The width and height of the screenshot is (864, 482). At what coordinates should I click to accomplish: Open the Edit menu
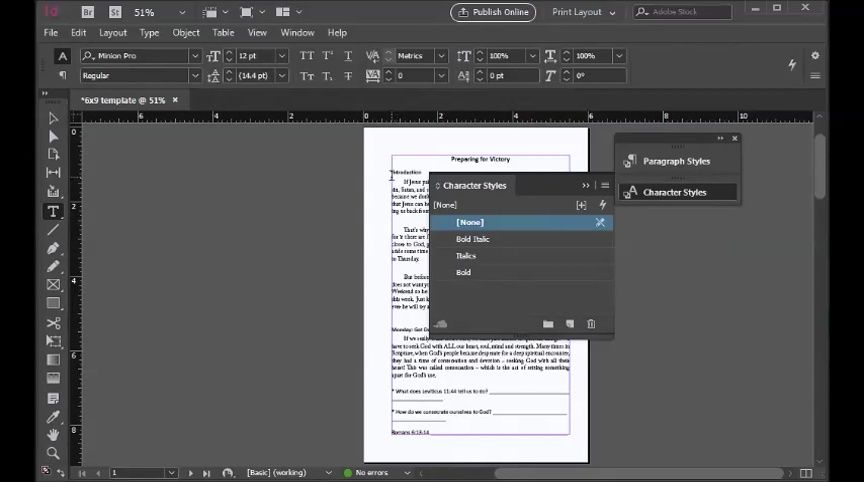click(x=78, y=33)
